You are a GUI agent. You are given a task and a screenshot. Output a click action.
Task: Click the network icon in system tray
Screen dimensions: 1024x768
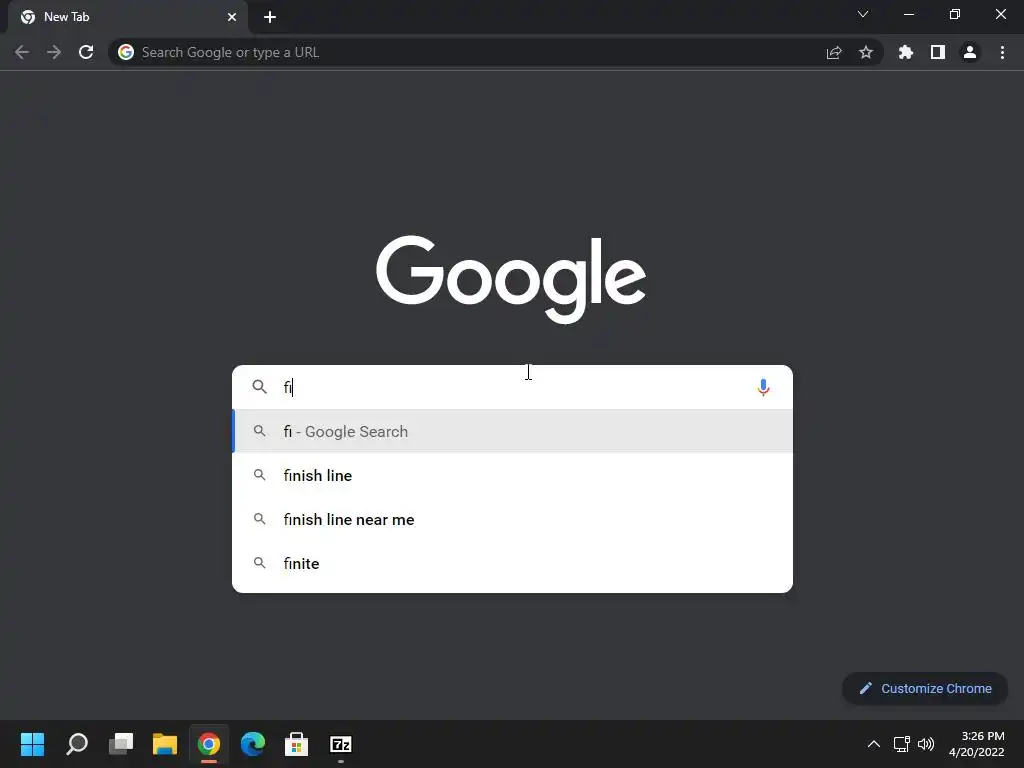[x=902, y=744]
